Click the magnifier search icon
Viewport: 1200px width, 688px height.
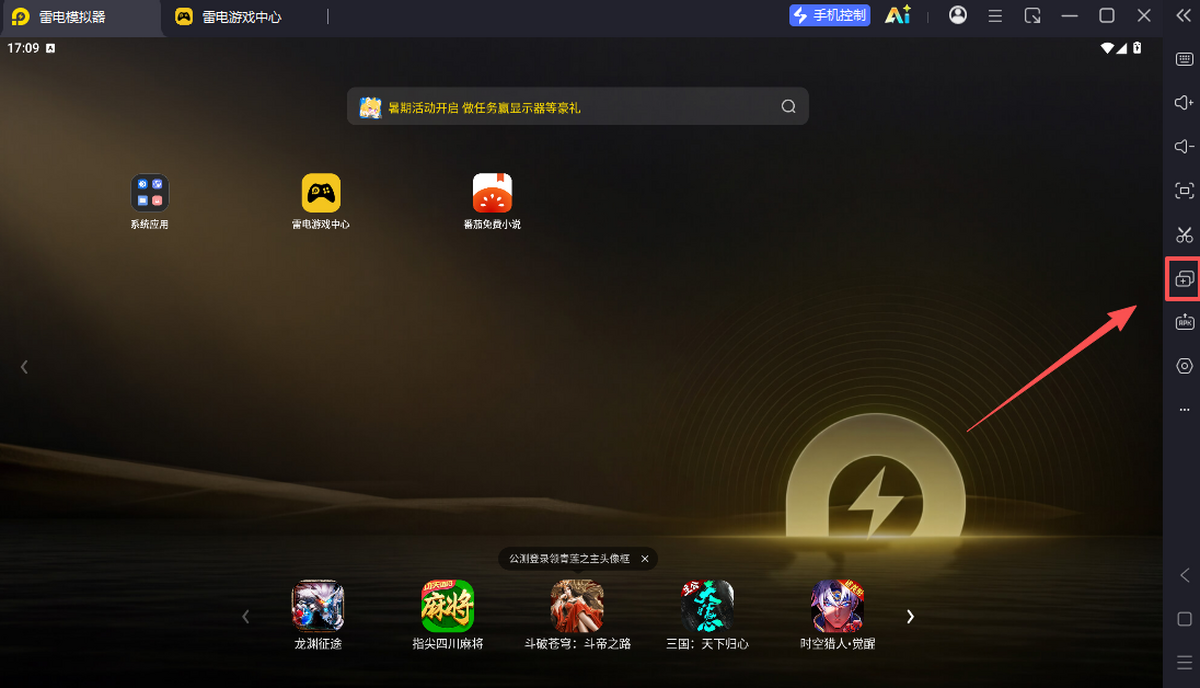tap(788, 107)
